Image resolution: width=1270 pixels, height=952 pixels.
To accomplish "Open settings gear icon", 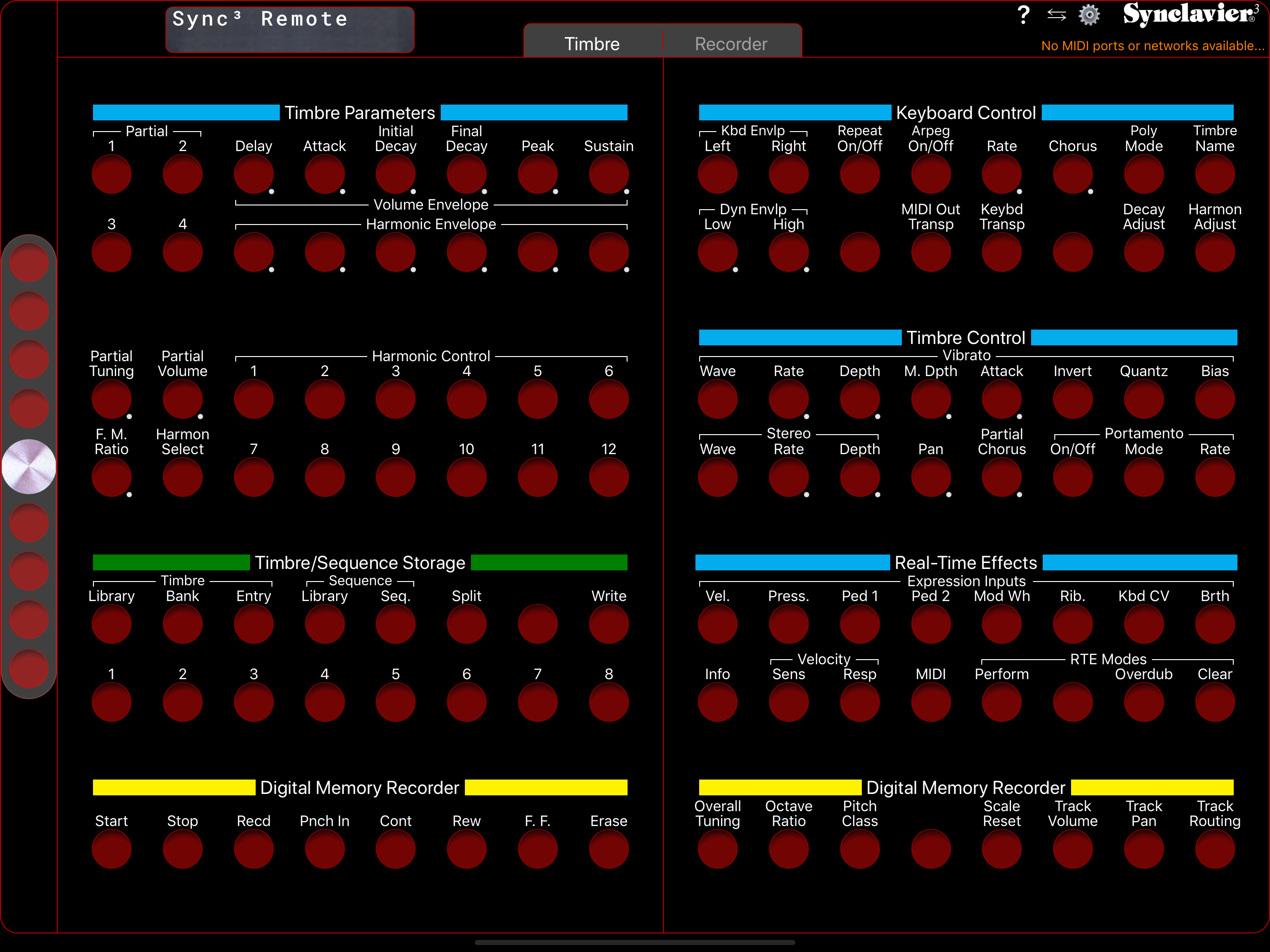I will pos(1089,15).
